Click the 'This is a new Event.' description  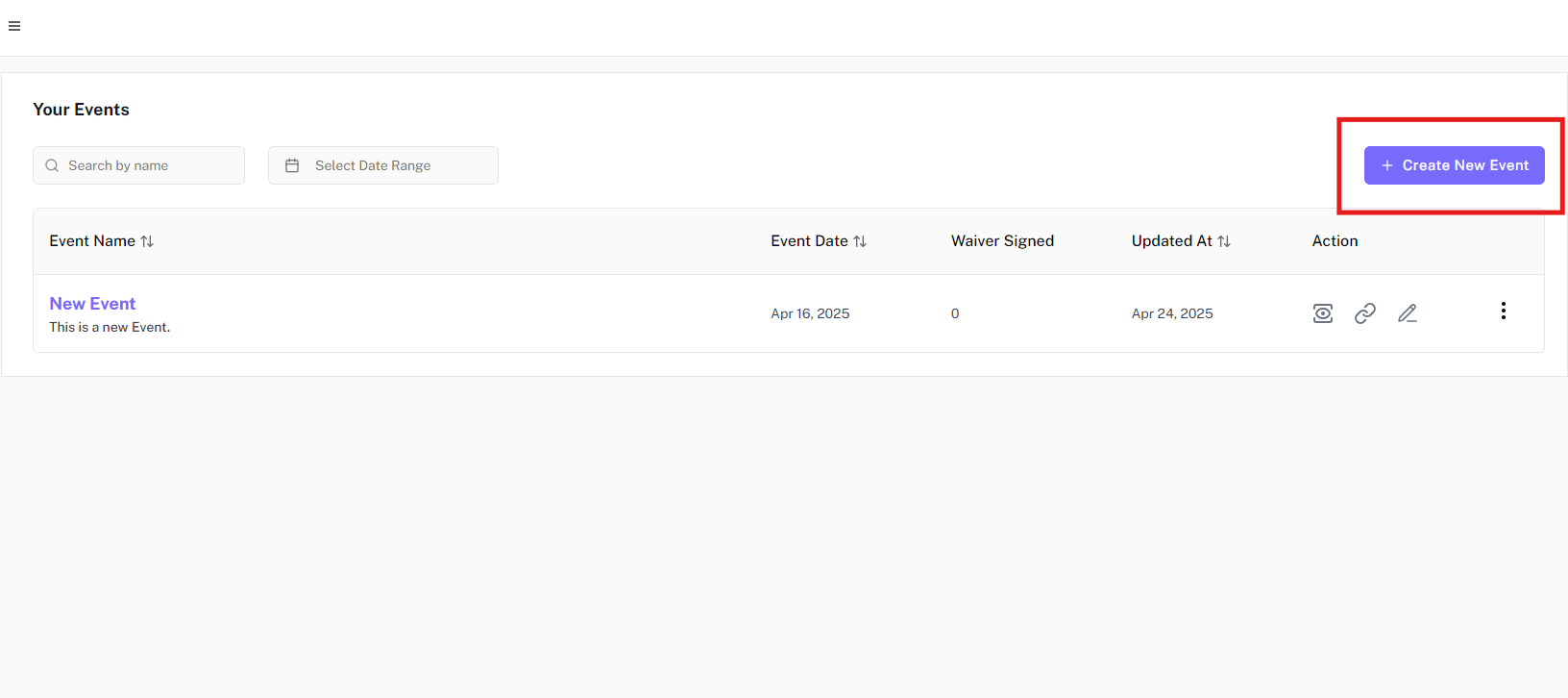coord(110,328)
